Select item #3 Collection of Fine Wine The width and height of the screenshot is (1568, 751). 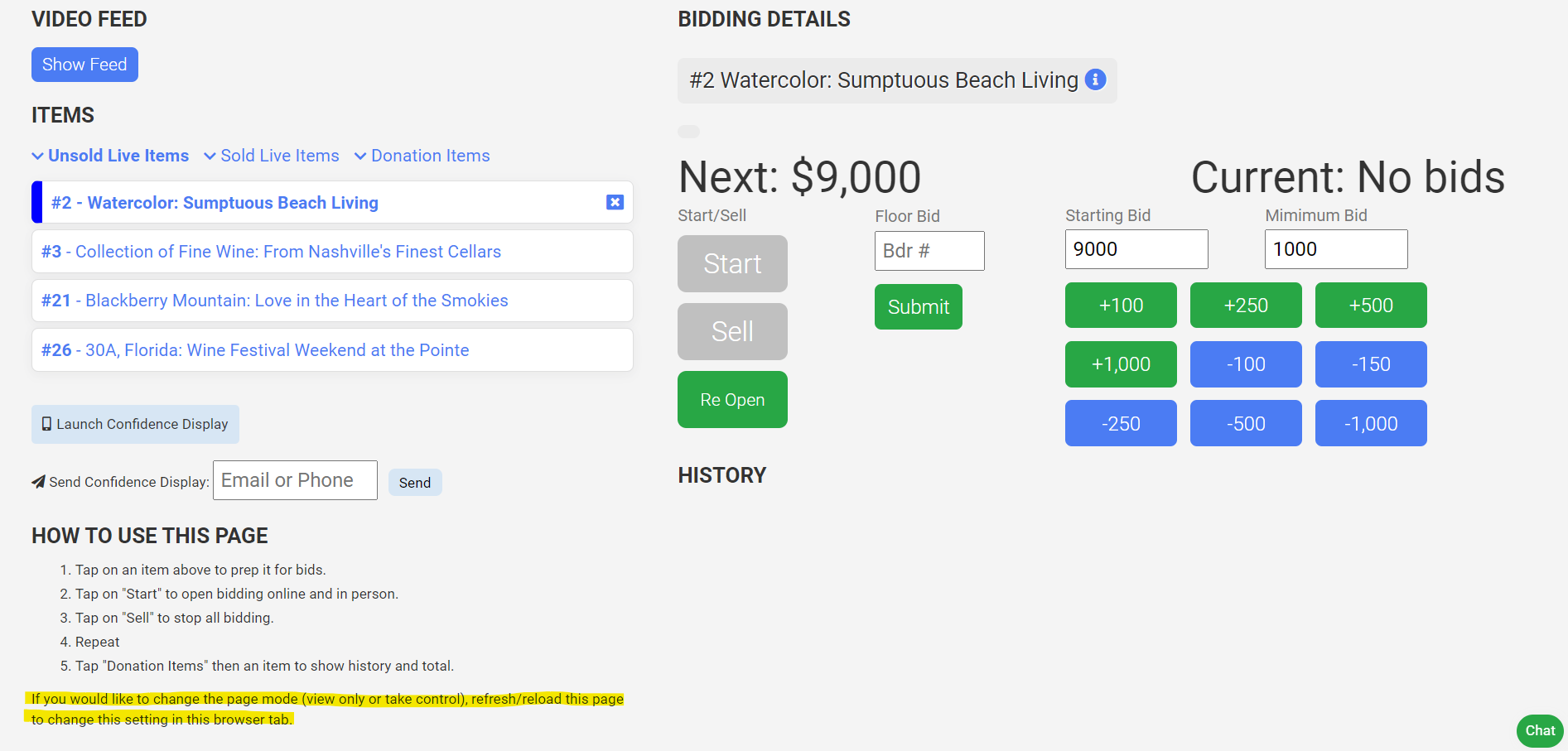(x=271, y=252)
